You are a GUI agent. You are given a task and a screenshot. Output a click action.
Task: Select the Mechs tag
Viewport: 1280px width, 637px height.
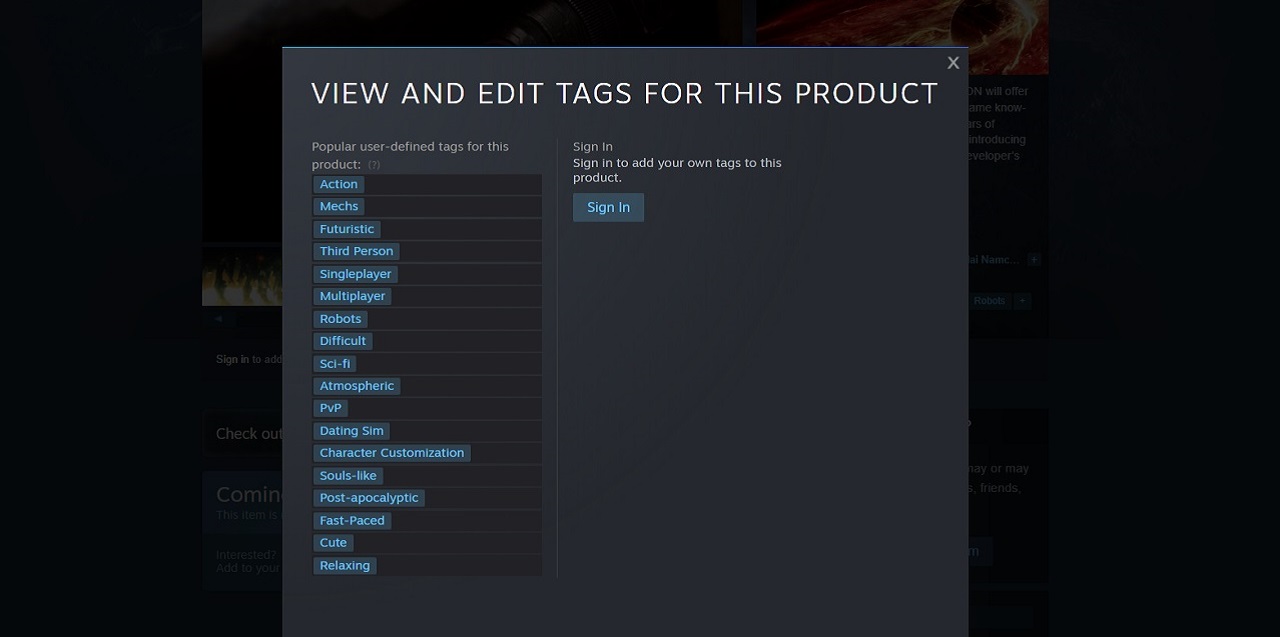pos(338,206)
